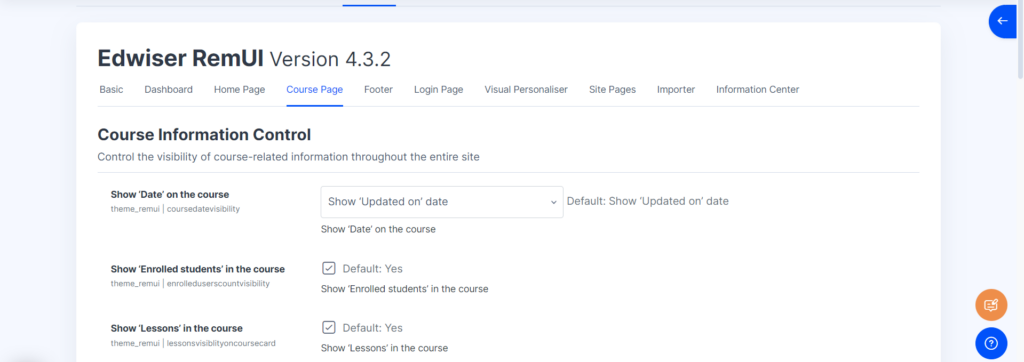Open the blue help question mark button
Image resolution: width=1024 pixels, height=362 pixels.
coord(991,343)
